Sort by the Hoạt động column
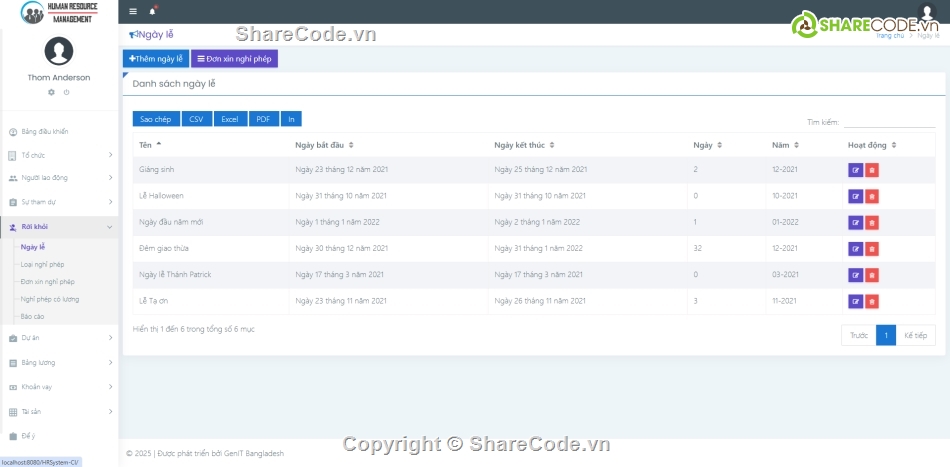The image size is (950, 467). [x=889, y=145]
